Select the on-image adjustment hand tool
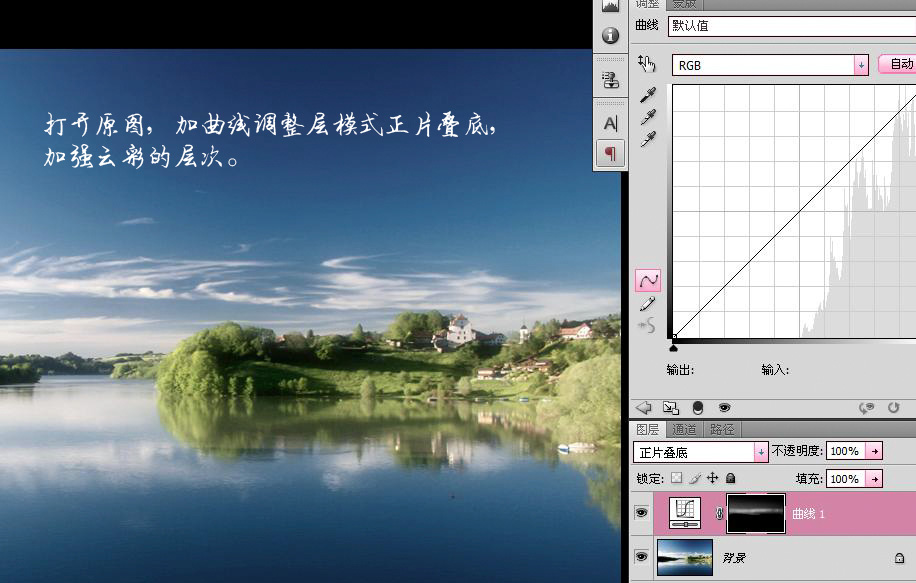Image resolution: width=916 pixels, height=583 pixels. click(x=647, y=63)
